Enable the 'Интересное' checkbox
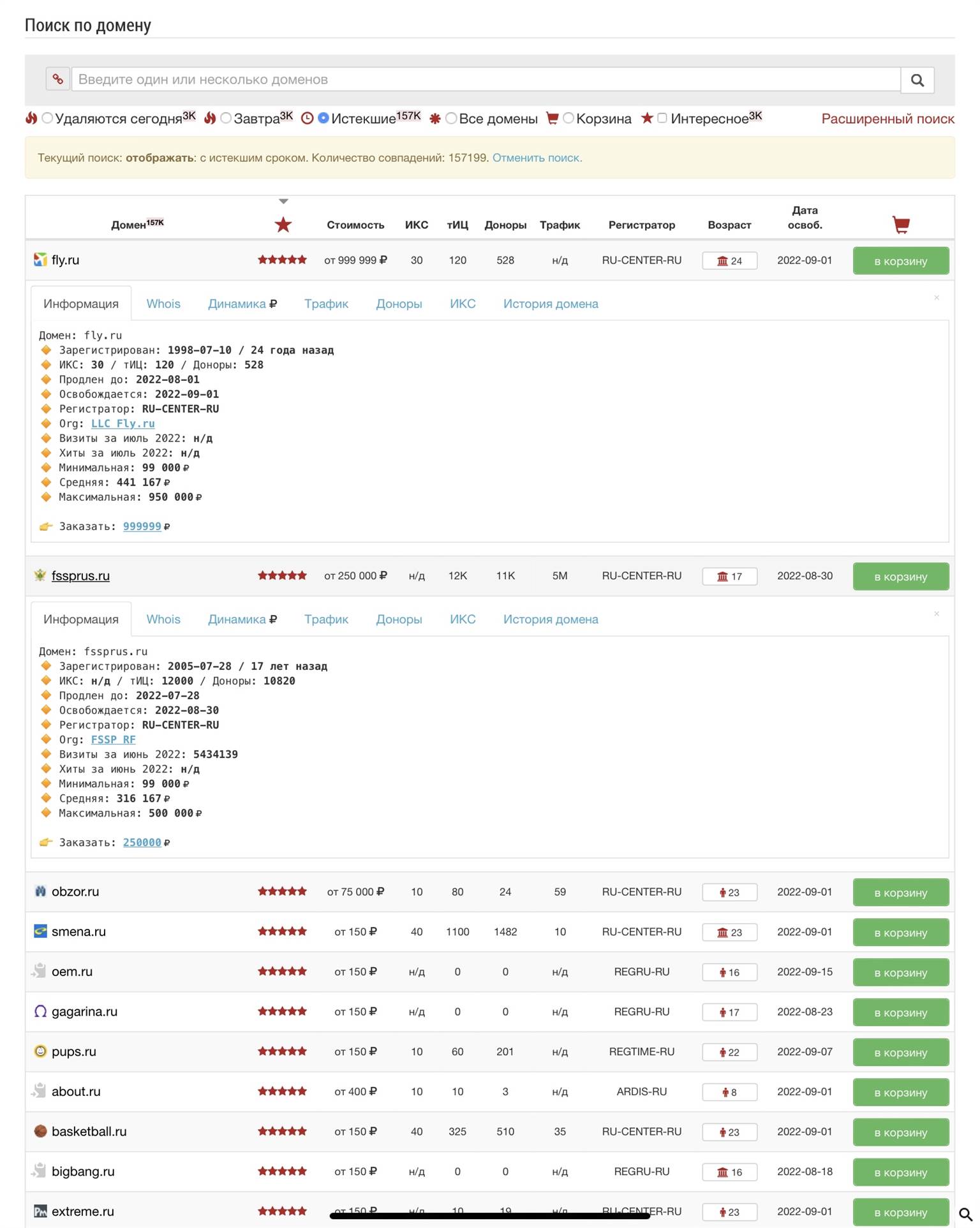Viewport: 980px width, 1228px height. 662,118
